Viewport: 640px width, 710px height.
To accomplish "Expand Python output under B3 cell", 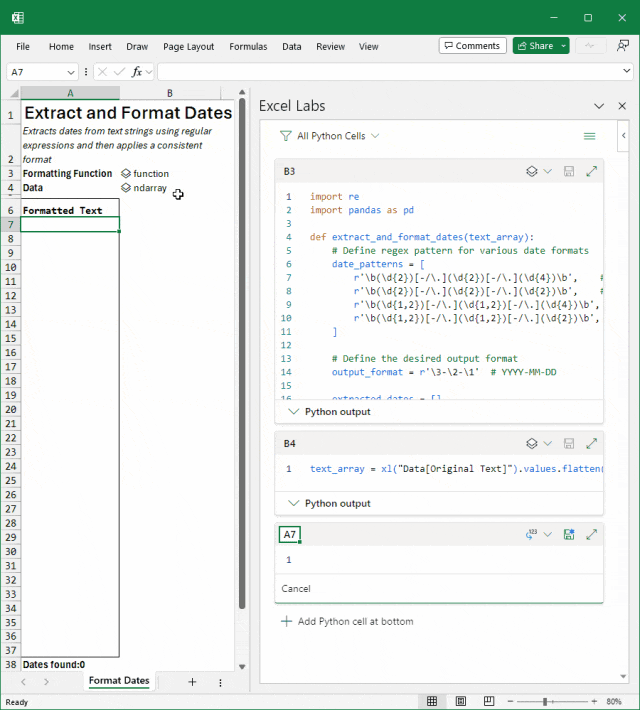I will (329, 411).
